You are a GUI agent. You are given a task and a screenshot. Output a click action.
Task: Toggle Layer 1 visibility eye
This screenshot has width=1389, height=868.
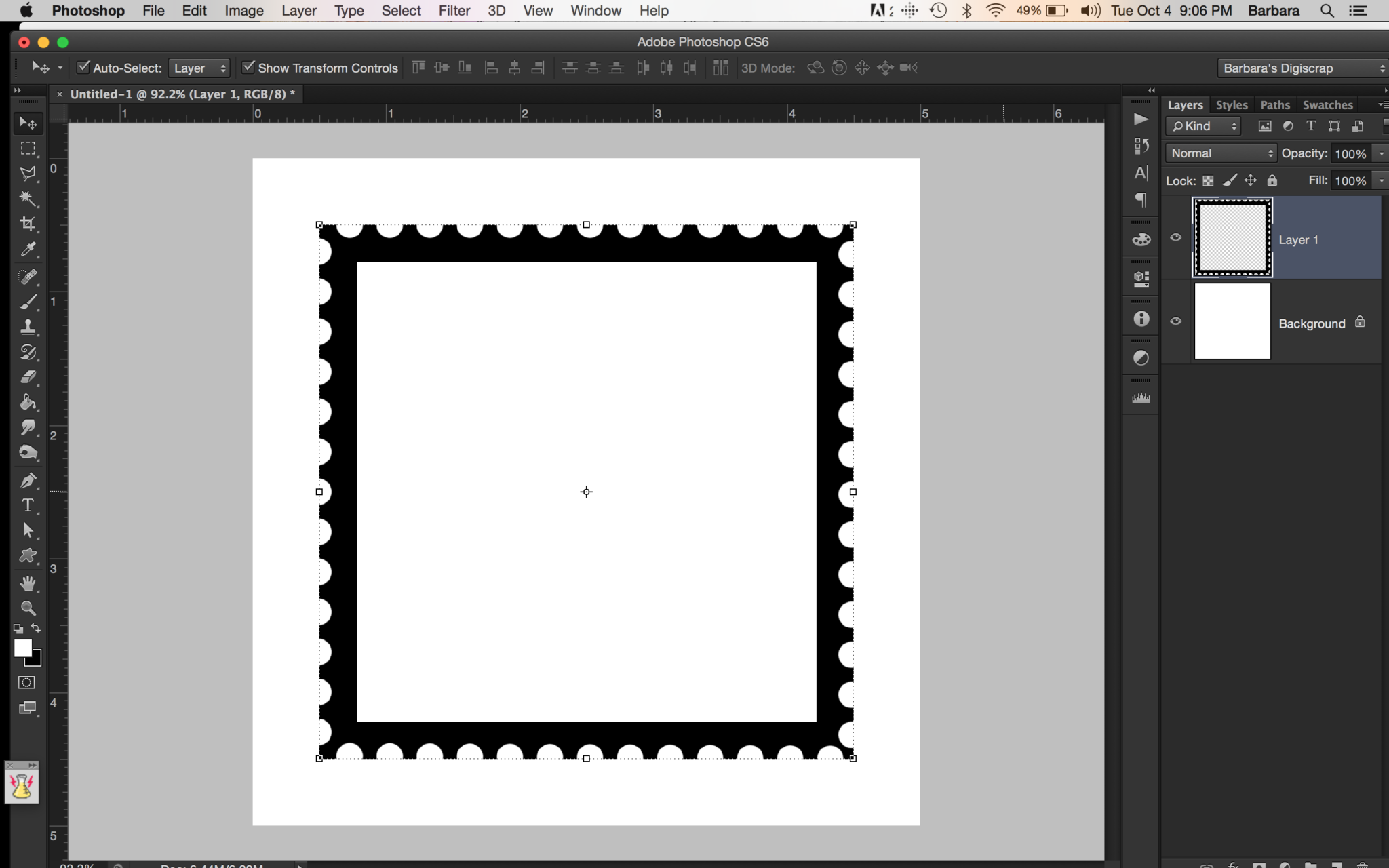tap(1175, 238)
